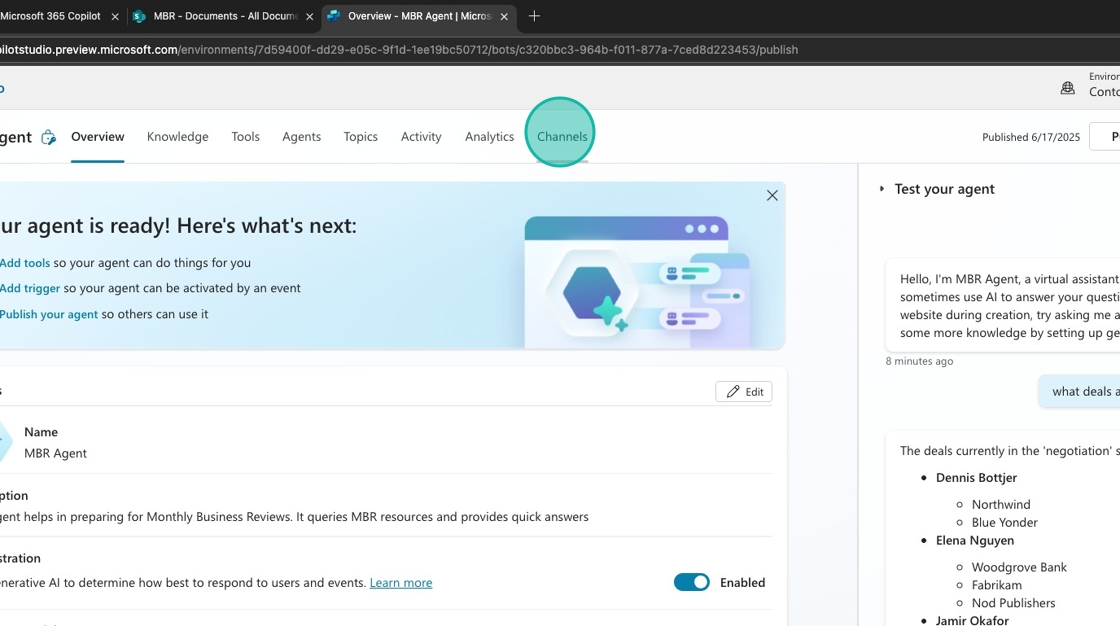
Task: Click the Copilot Studio favicon on active tab
Action: tap(334, 16)
